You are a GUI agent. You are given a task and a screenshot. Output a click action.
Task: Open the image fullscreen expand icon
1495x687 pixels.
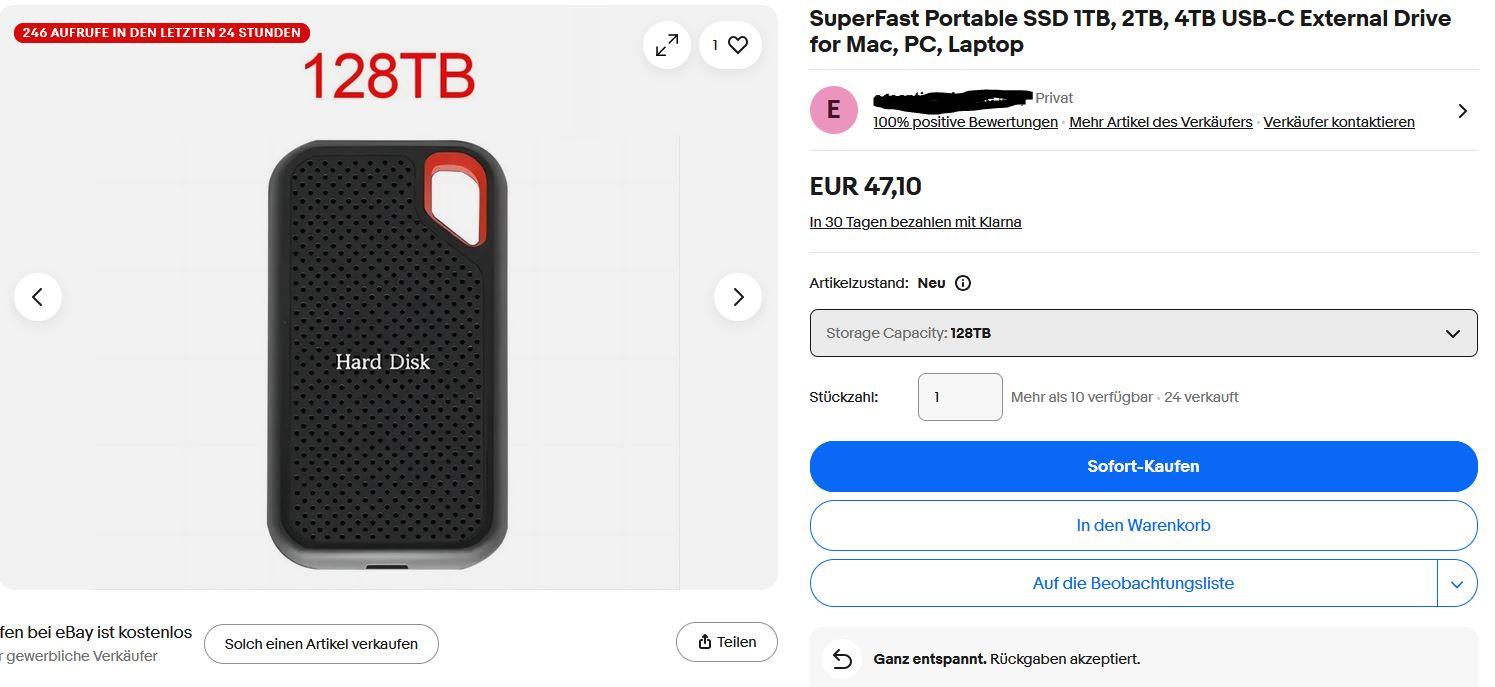click(666, 44)
